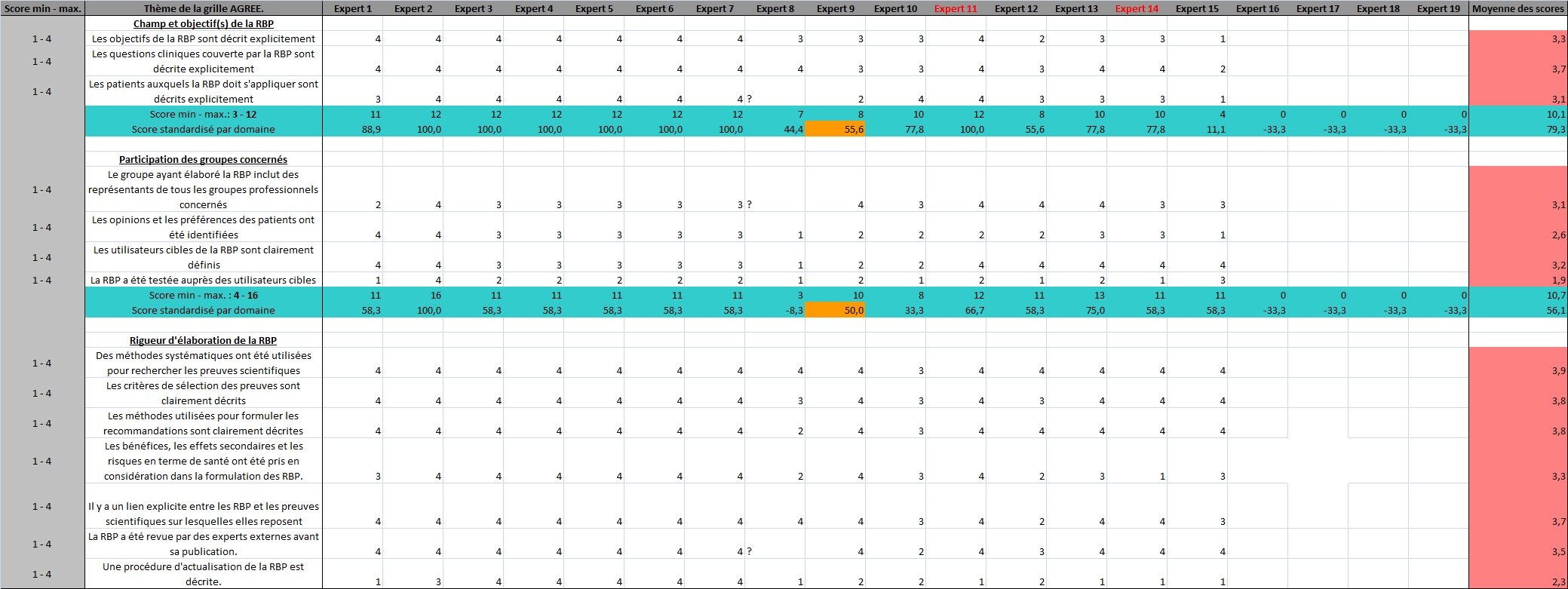The height and width of the screenshot is (589, 1568).
Task: Click 'La RBP a été revue par des experts externes'
Action: 204,544
